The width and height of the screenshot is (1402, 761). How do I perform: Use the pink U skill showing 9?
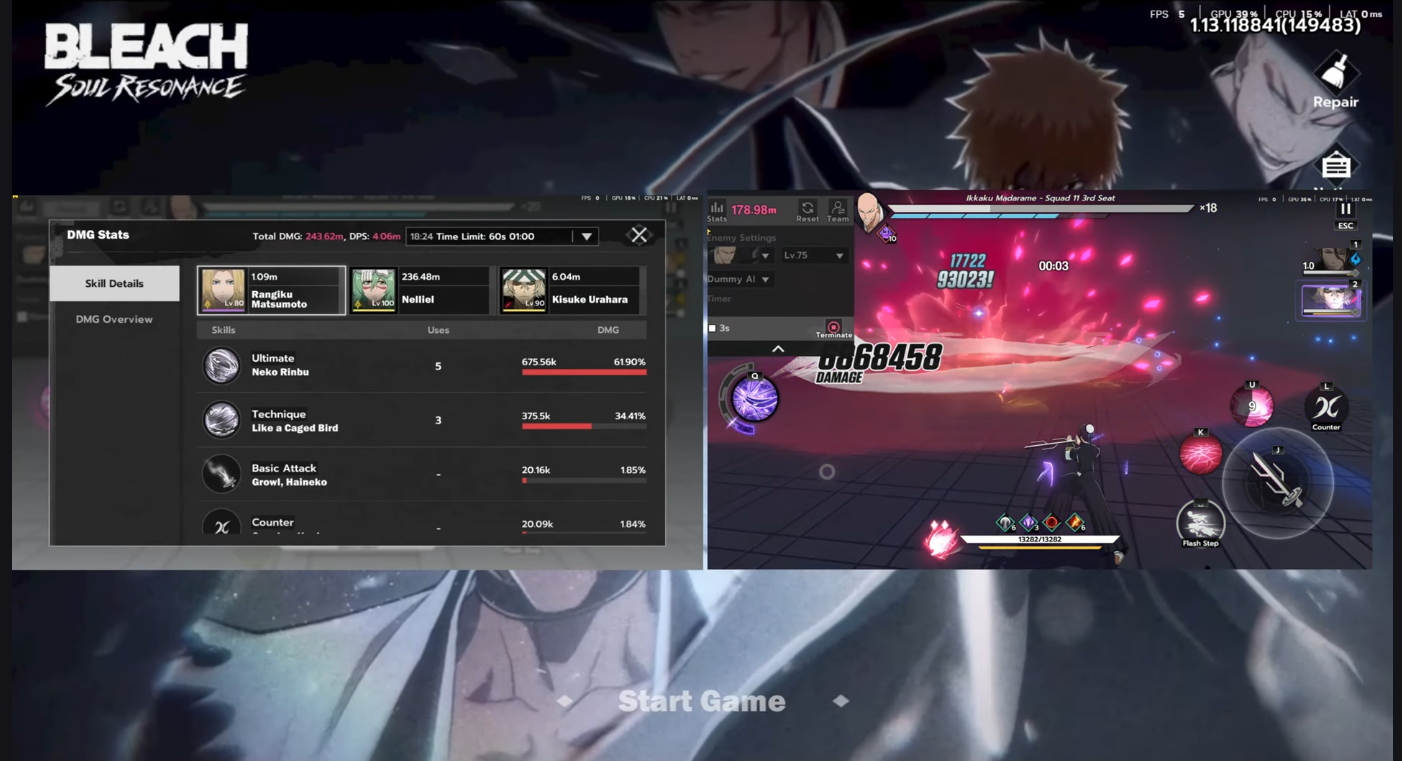[x=1251, y=406]
